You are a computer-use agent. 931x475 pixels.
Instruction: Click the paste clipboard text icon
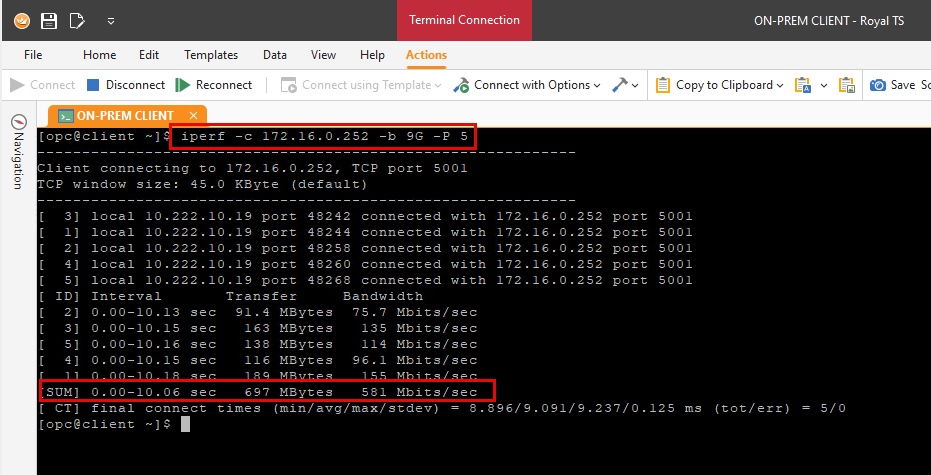[802, 85]
